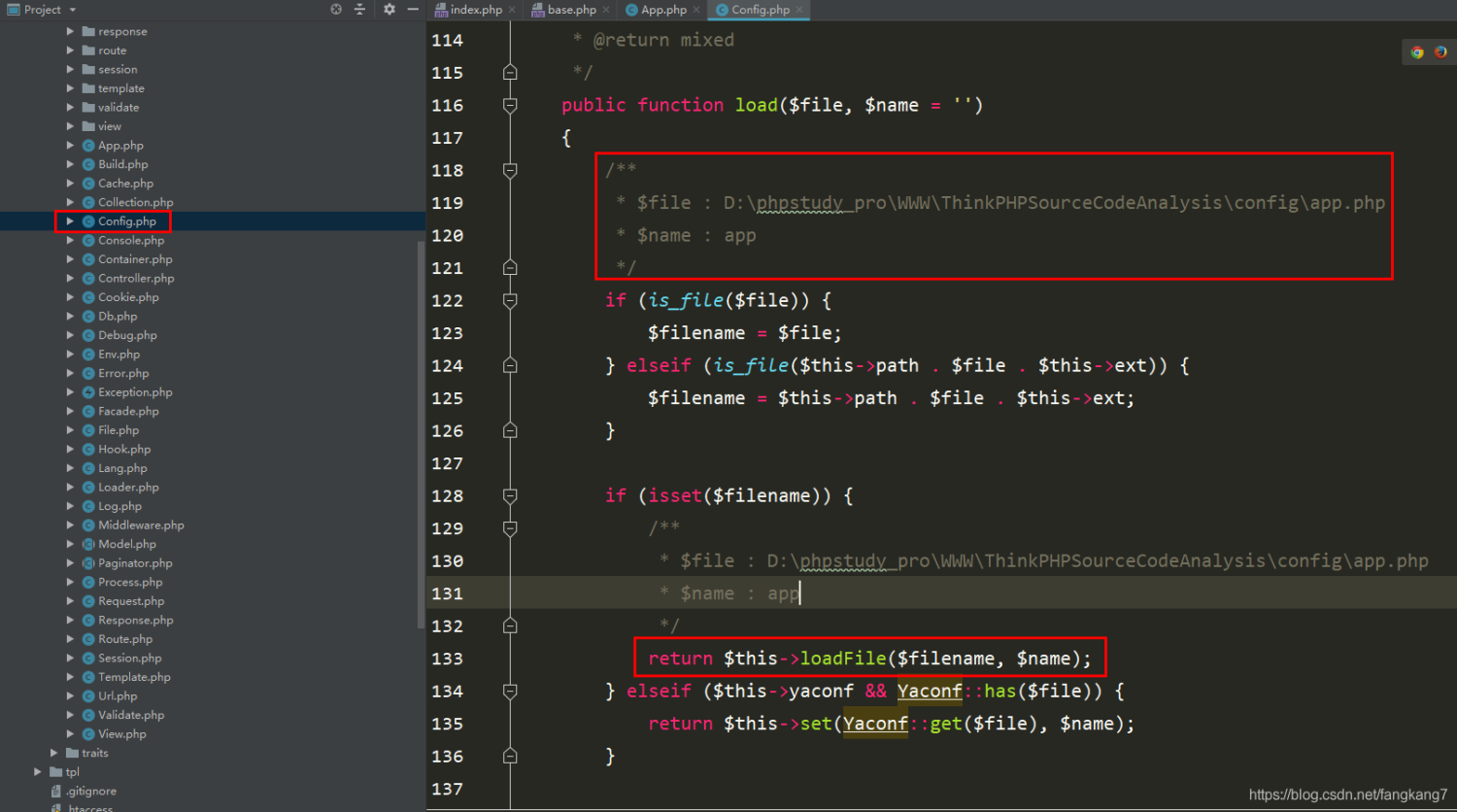Click the Hook.php class icon
This screenshot has width=1457, height=812.
click(88, 450)
